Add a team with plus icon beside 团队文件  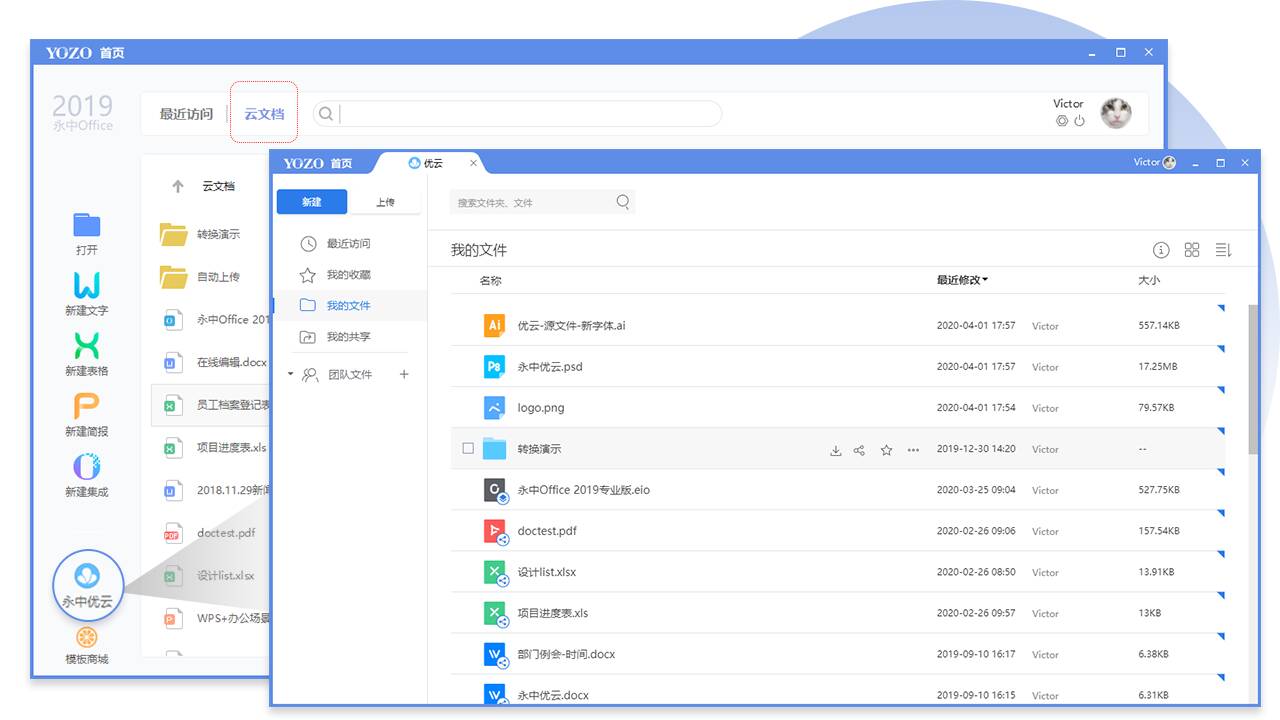[x=404, y=374]
